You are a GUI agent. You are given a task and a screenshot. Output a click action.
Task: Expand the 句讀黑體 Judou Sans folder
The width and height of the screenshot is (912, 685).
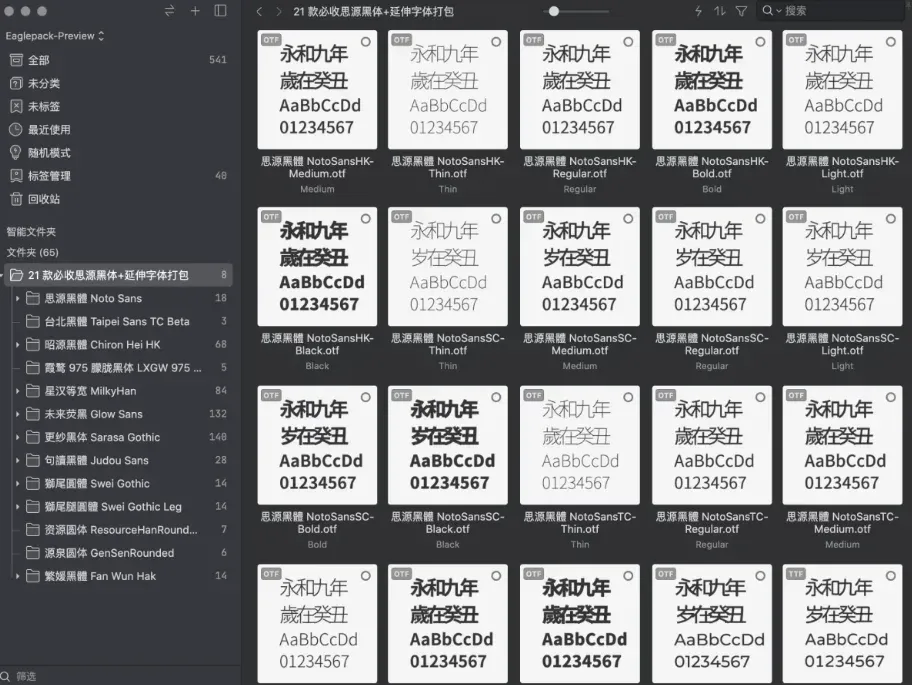point(17,461)
